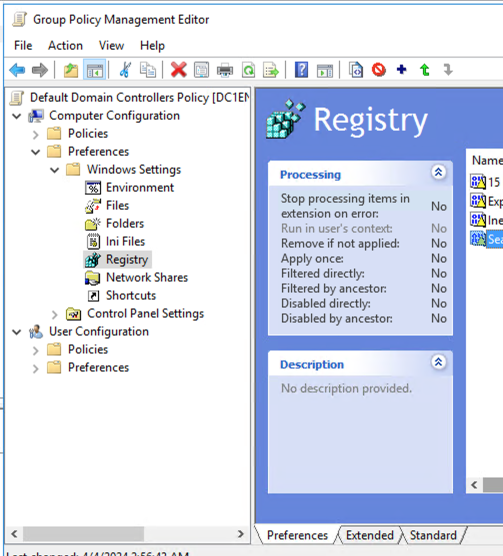The width and height of the screenshot is (503, 556).
Task: Click the red Disable item icon
Action: [379, 69]
